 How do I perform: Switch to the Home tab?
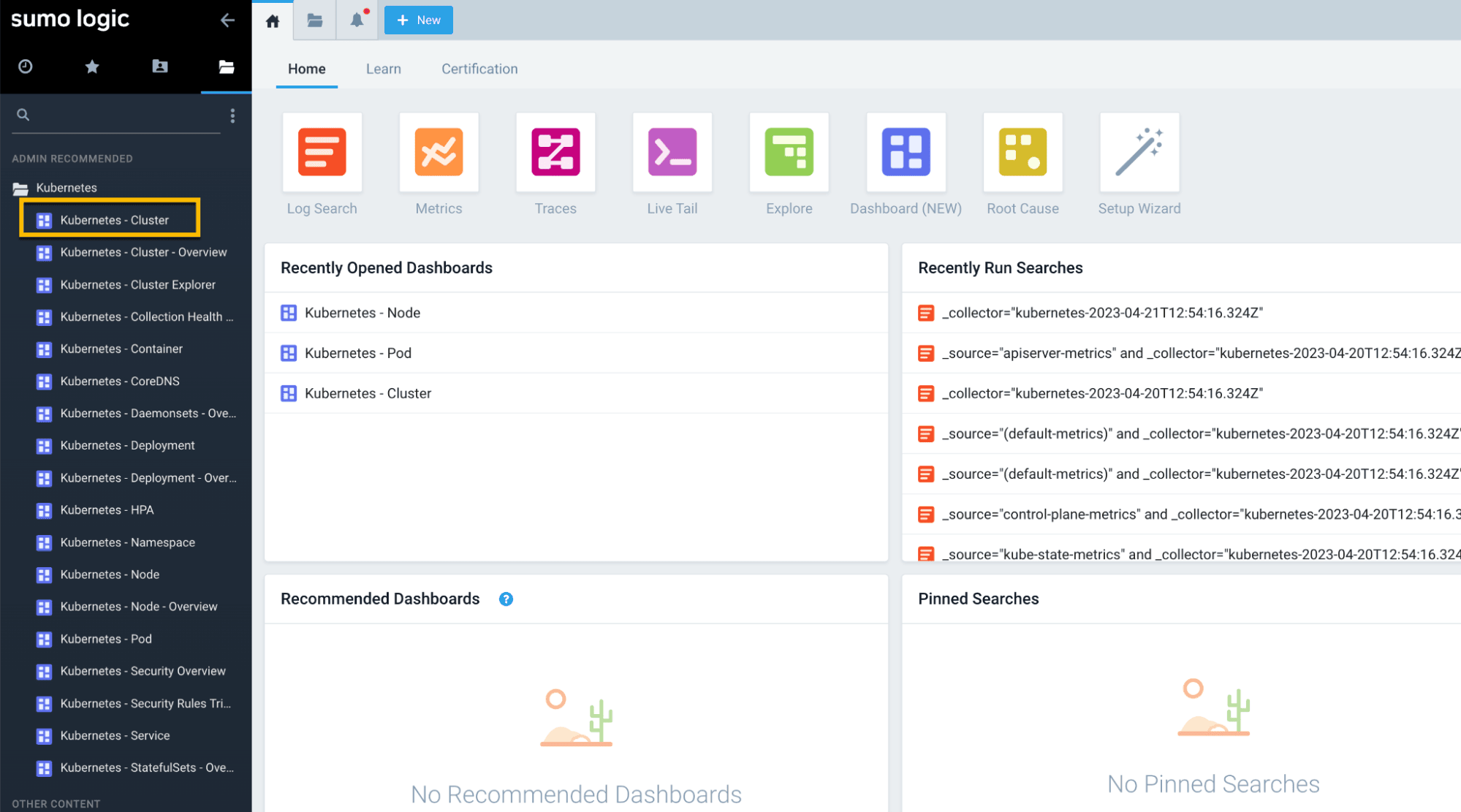point(307,69)
